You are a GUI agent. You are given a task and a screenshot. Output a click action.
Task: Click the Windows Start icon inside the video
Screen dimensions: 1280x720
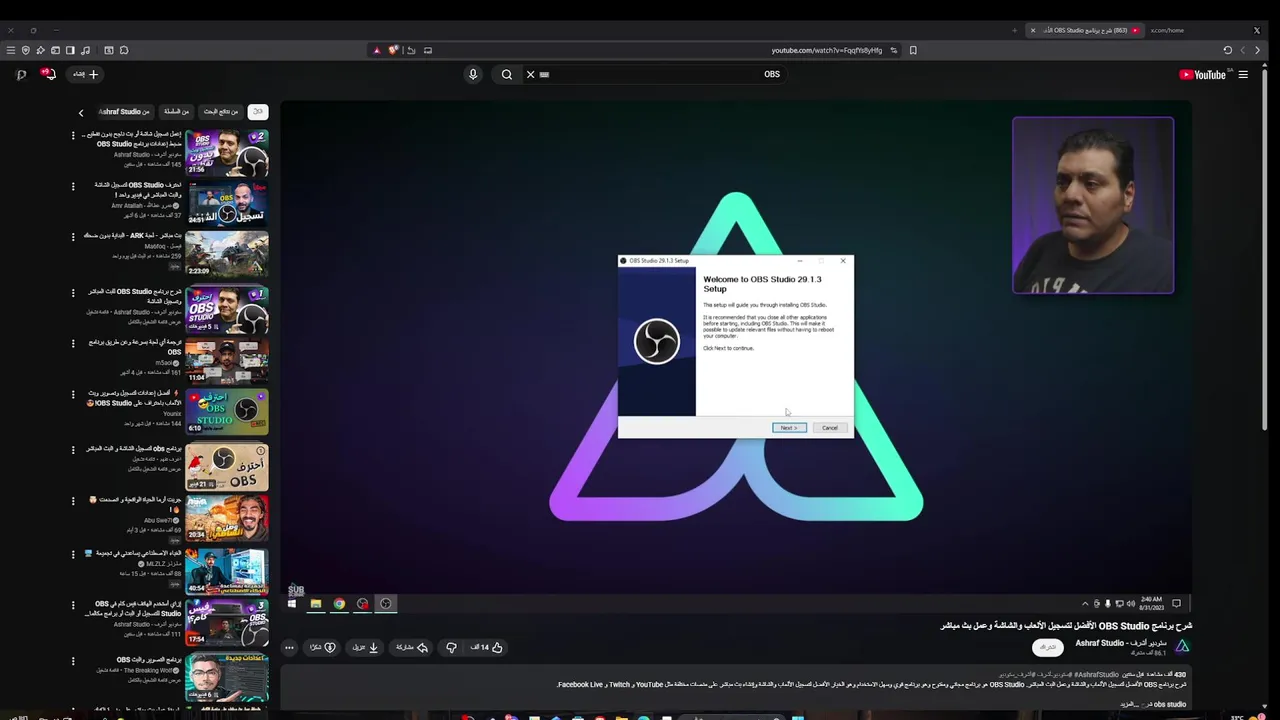tap(292, 604)
